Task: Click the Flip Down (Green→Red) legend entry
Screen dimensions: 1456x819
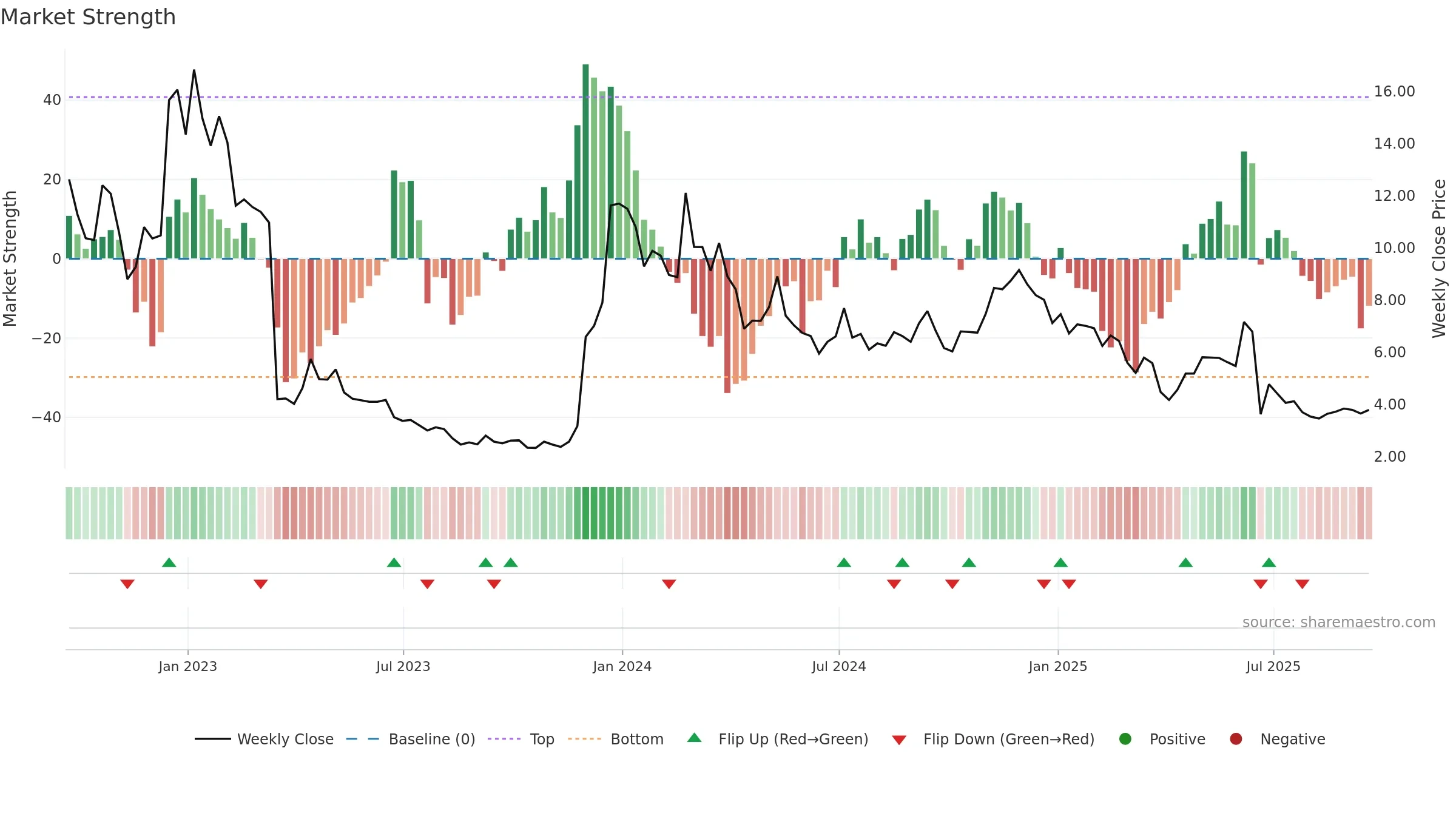Action: coord(993,739)
